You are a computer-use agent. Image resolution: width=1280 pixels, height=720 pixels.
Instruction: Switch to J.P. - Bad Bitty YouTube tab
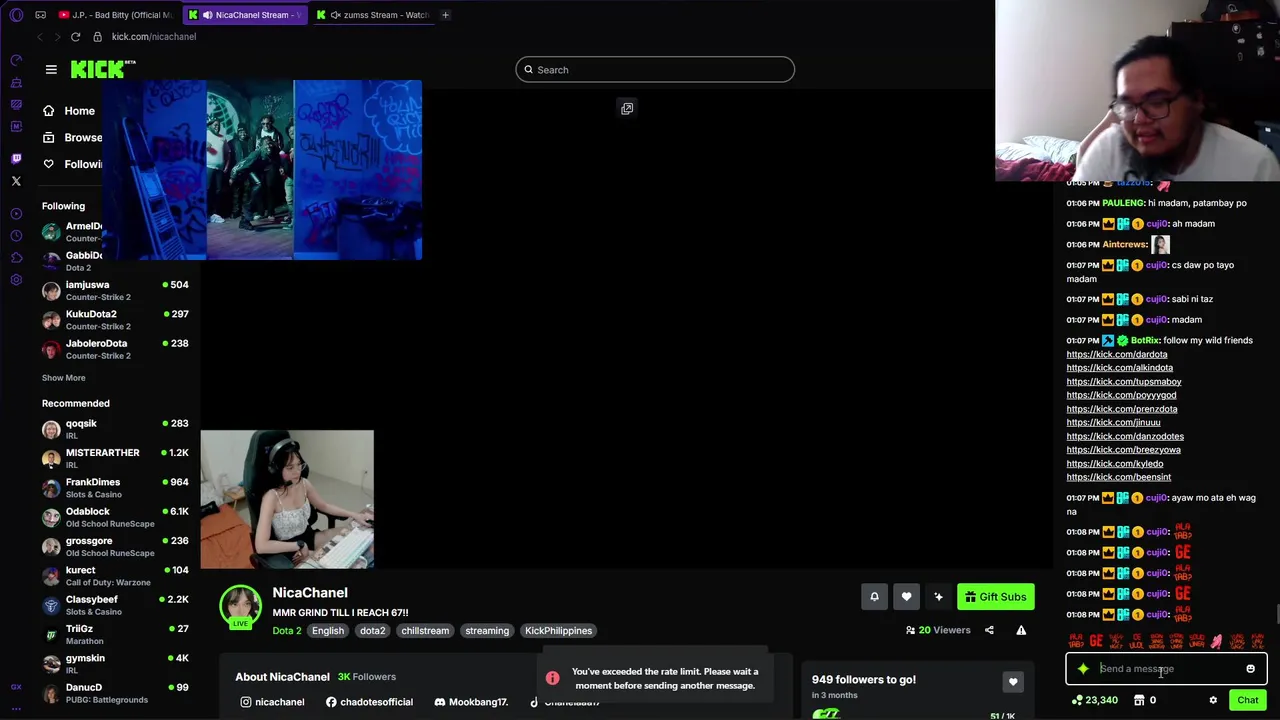point(115,15)
